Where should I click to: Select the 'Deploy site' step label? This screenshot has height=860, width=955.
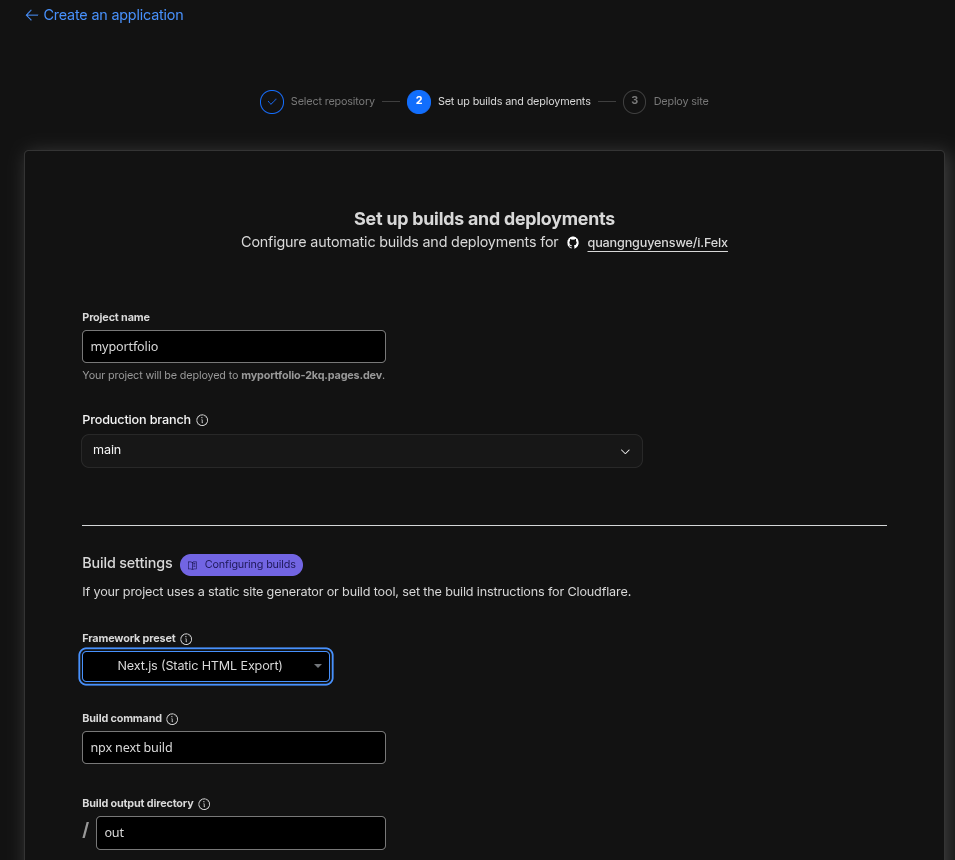pos(681,102)
